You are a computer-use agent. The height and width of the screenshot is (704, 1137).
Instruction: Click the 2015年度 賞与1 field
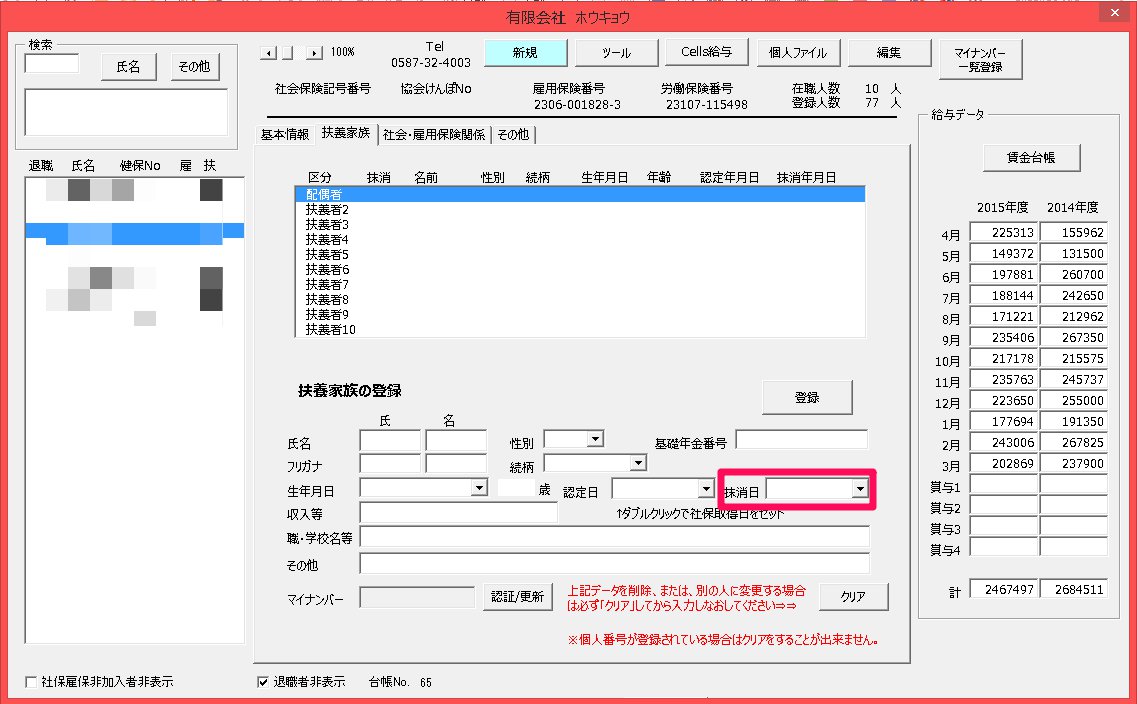(x=1004, y=485)
